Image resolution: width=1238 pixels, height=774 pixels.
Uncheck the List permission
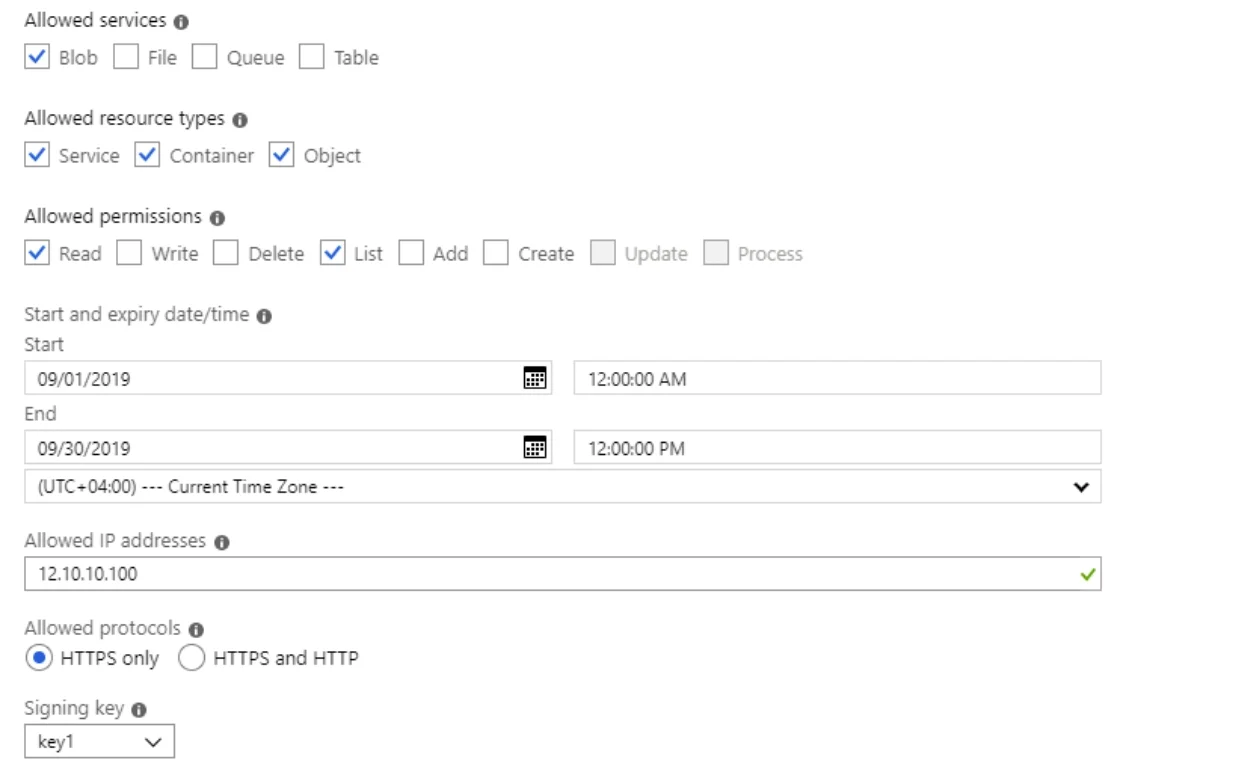(332, 253)
